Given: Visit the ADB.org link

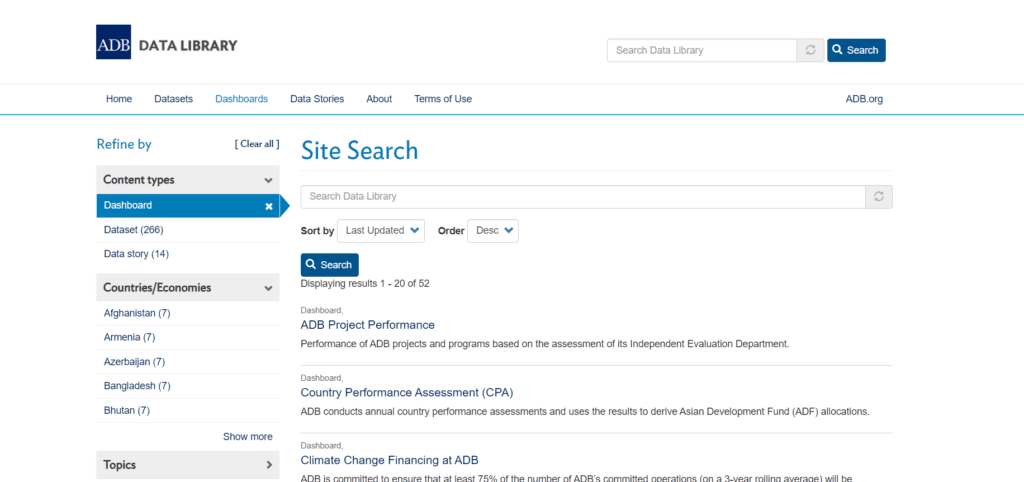Looking at the screenshot, I should [x=864, y=99].
